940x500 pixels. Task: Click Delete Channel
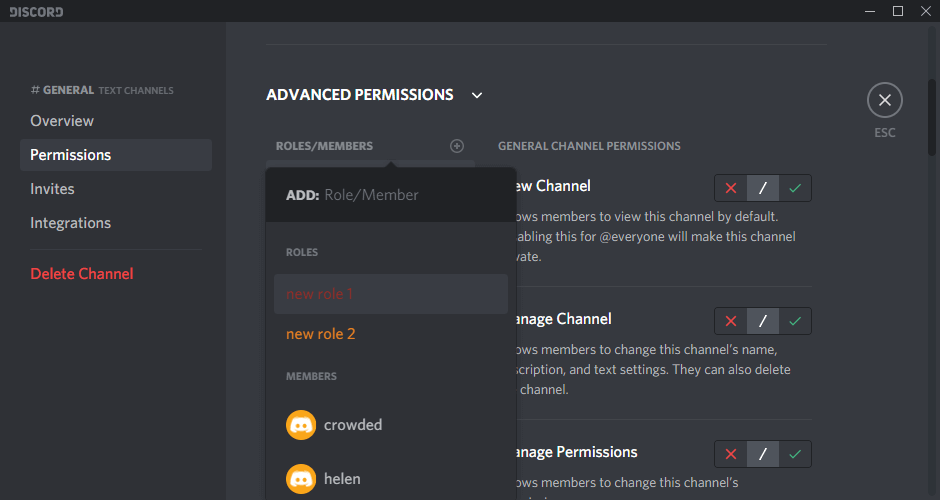(x=82, y=274)
